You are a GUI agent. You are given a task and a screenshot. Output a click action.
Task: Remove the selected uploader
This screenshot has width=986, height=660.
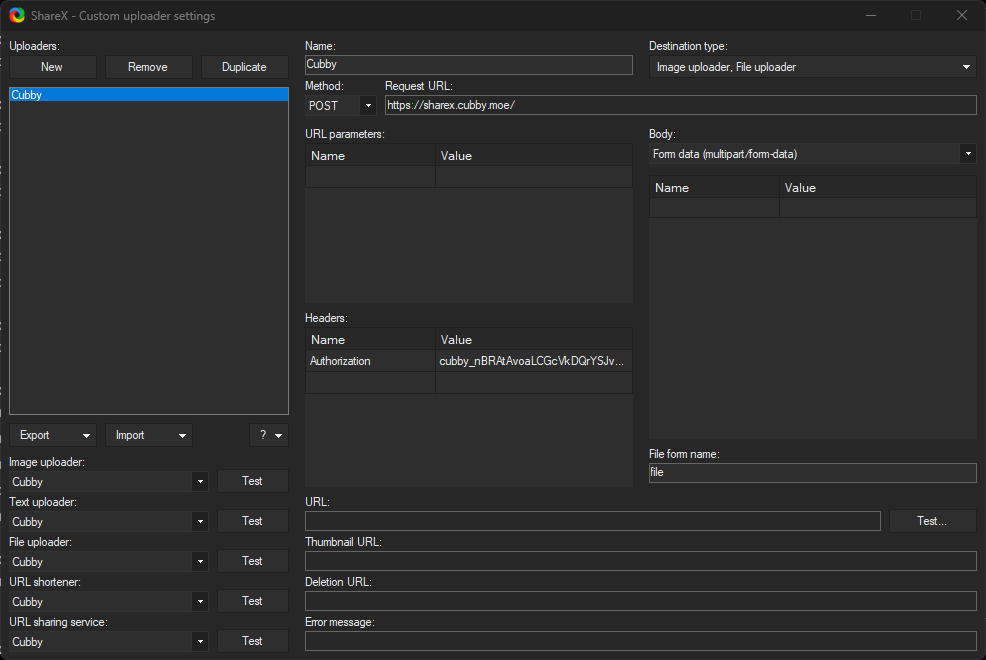[148, 67]
